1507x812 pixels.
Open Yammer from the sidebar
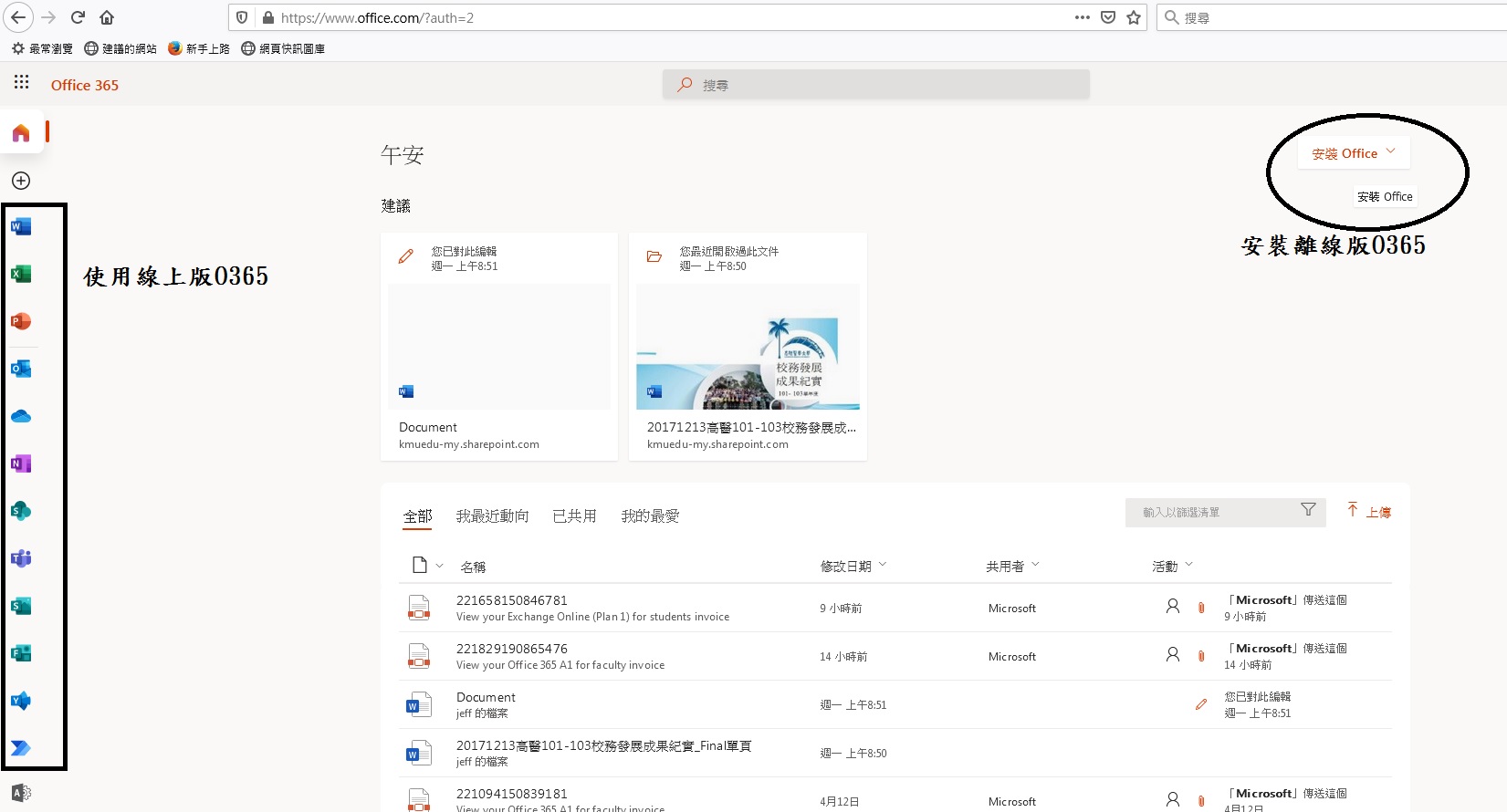click(21, 701)
